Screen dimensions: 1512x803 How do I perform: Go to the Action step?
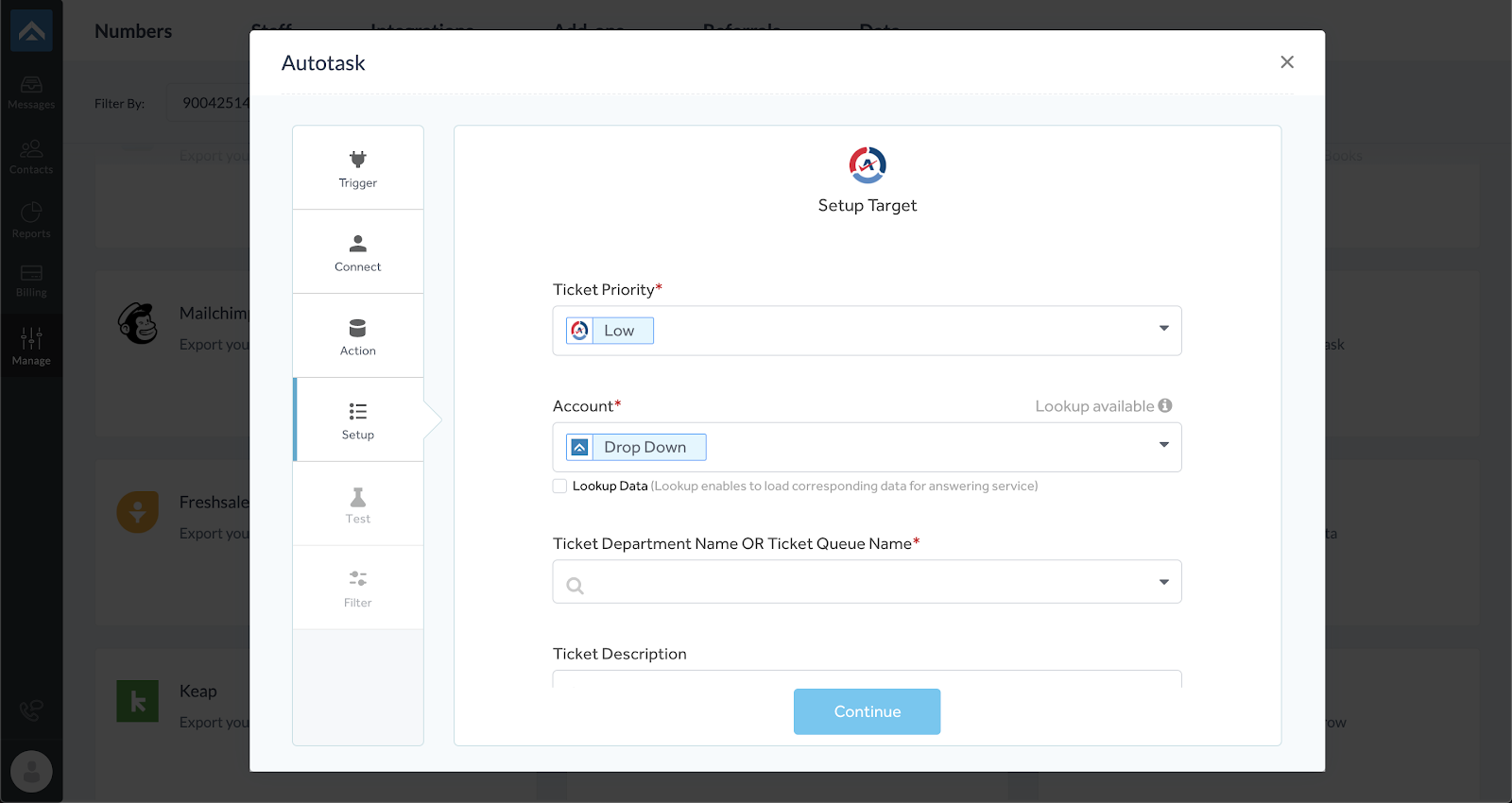tap(358, 336)
